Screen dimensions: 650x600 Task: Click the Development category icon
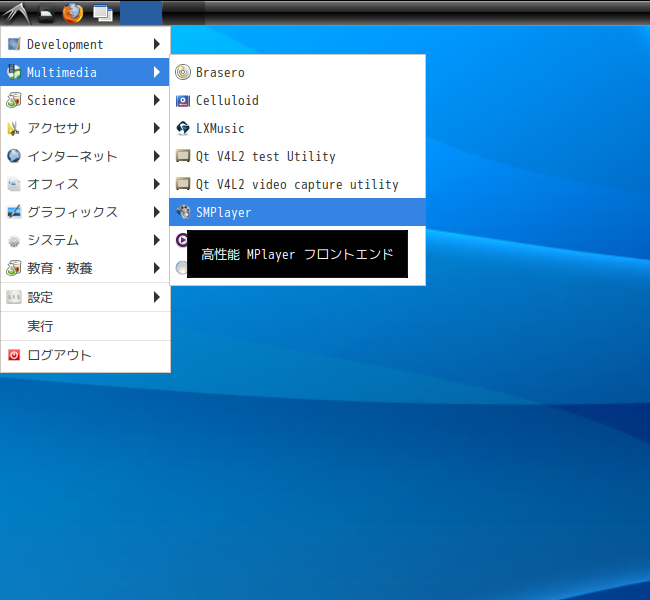[14, 44]
